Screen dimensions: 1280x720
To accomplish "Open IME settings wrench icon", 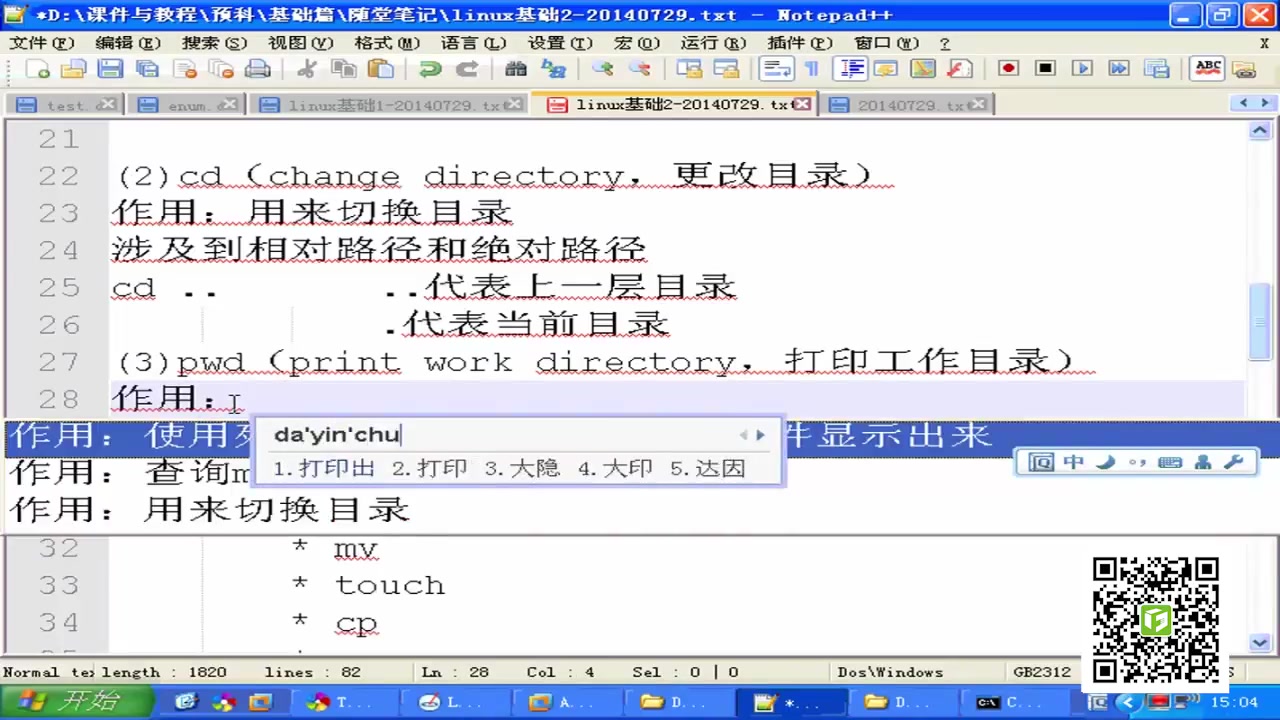I will click(x=1233, y=462).
